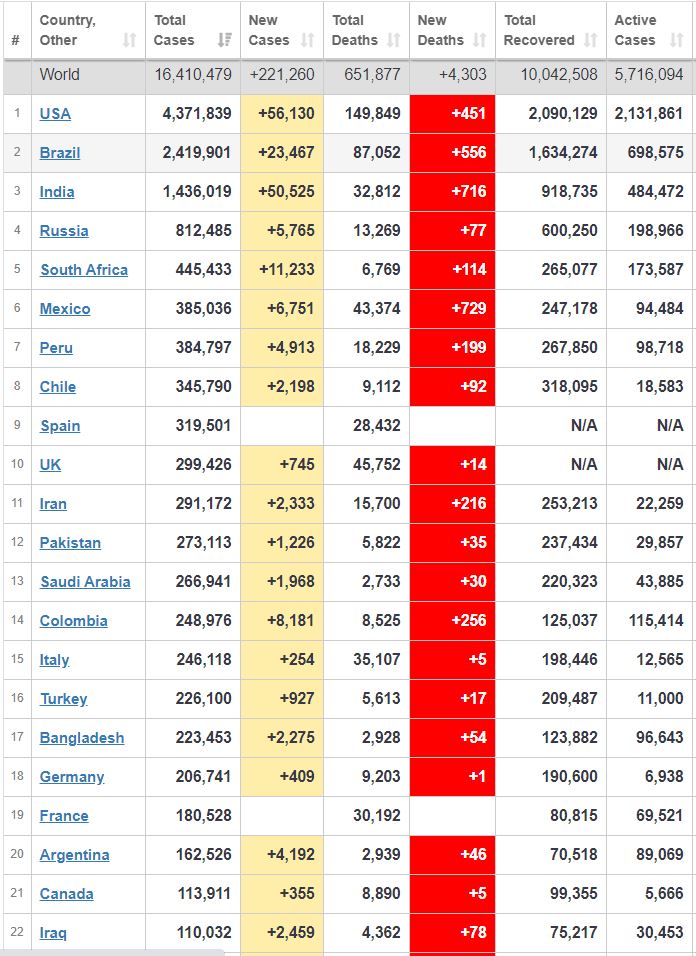Open the Bangladesh country link
The image size is (696, 956).
click(82, 738)
